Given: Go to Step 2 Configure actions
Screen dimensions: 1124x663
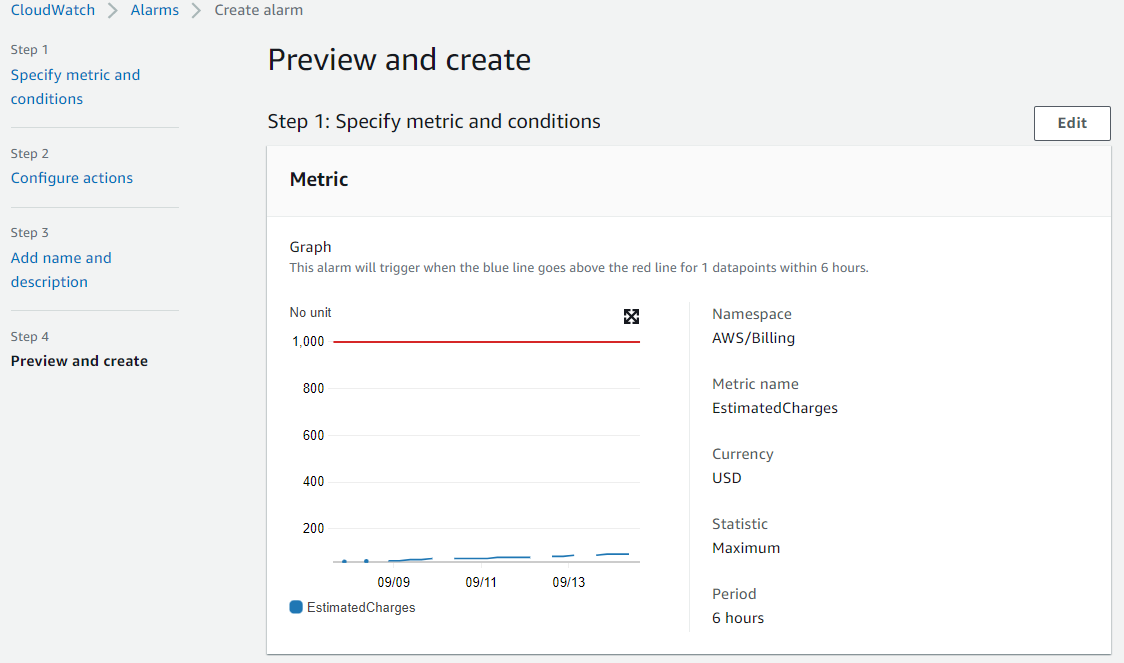Looking at the screenshot, I should pos(71,177).
